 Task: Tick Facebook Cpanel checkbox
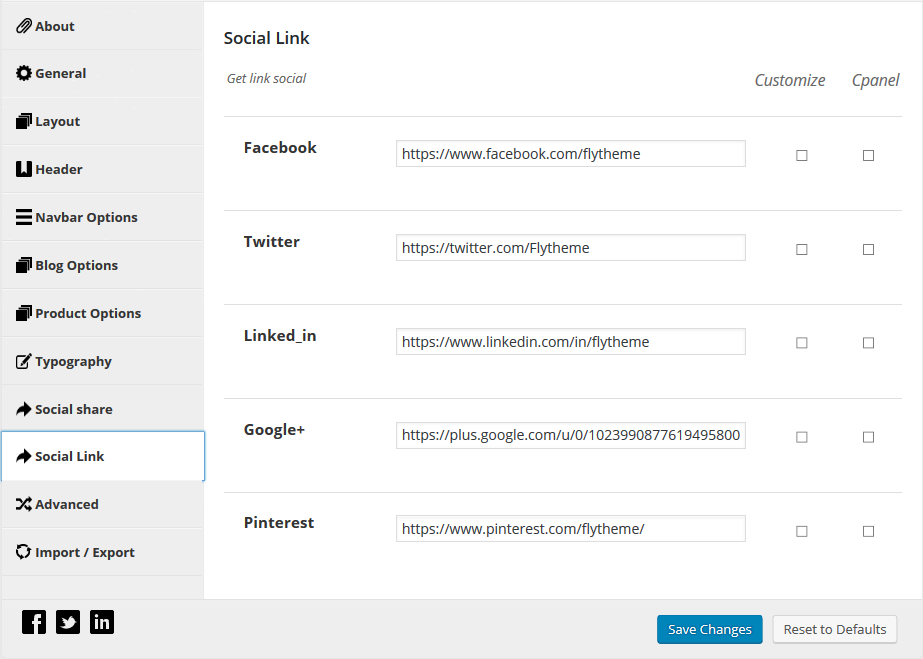point(868,155)
